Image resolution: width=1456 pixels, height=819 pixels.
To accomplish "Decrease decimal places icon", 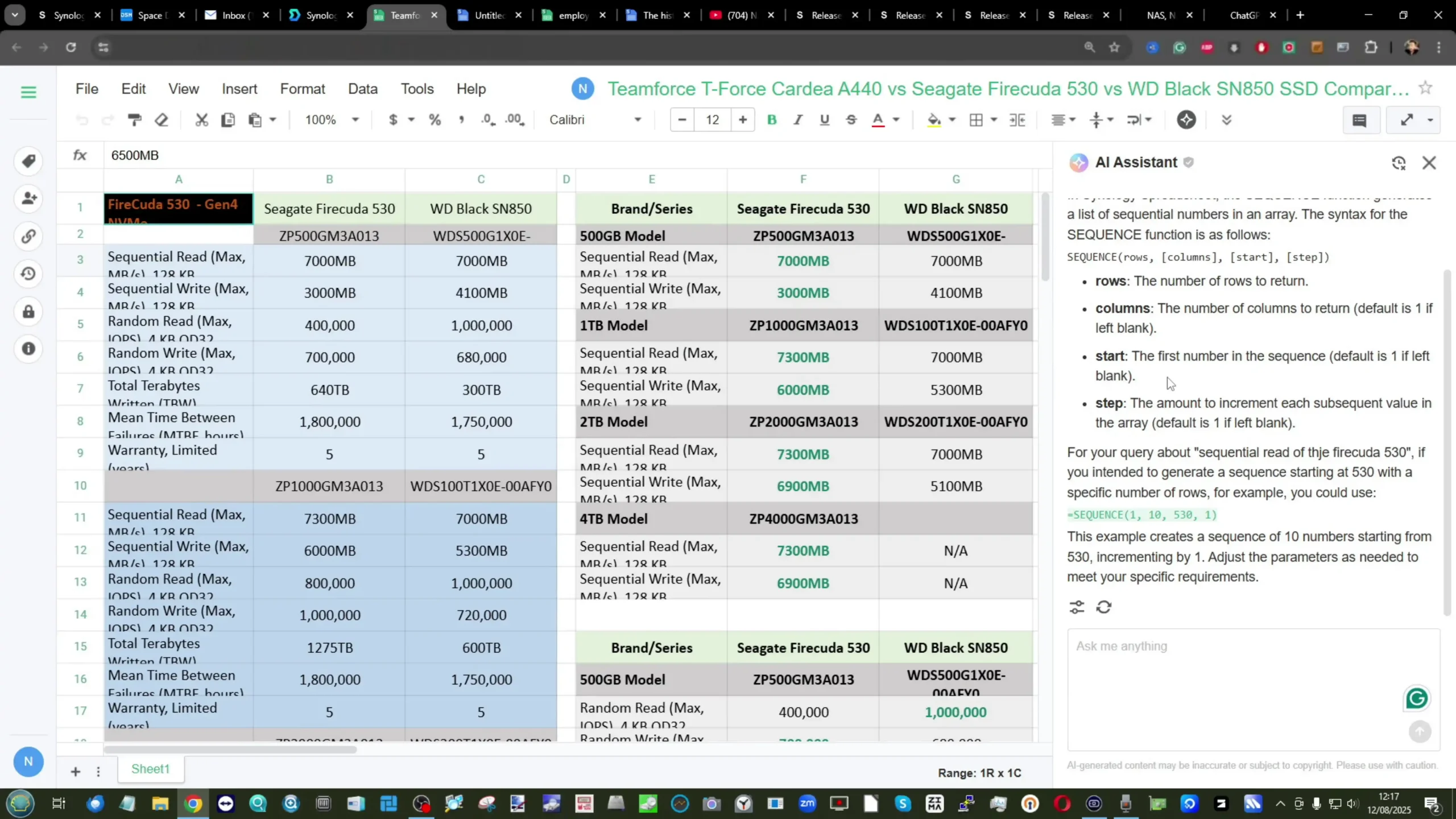I will 487,120.
